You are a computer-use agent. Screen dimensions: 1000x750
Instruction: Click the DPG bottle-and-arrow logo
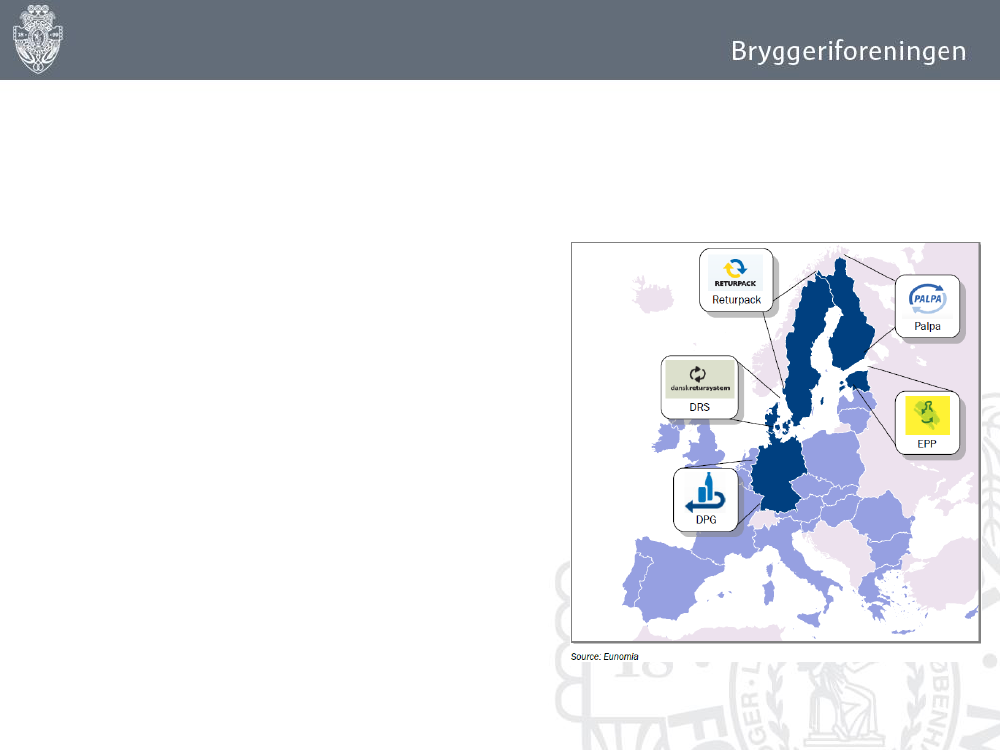click(x=705, y=493)
